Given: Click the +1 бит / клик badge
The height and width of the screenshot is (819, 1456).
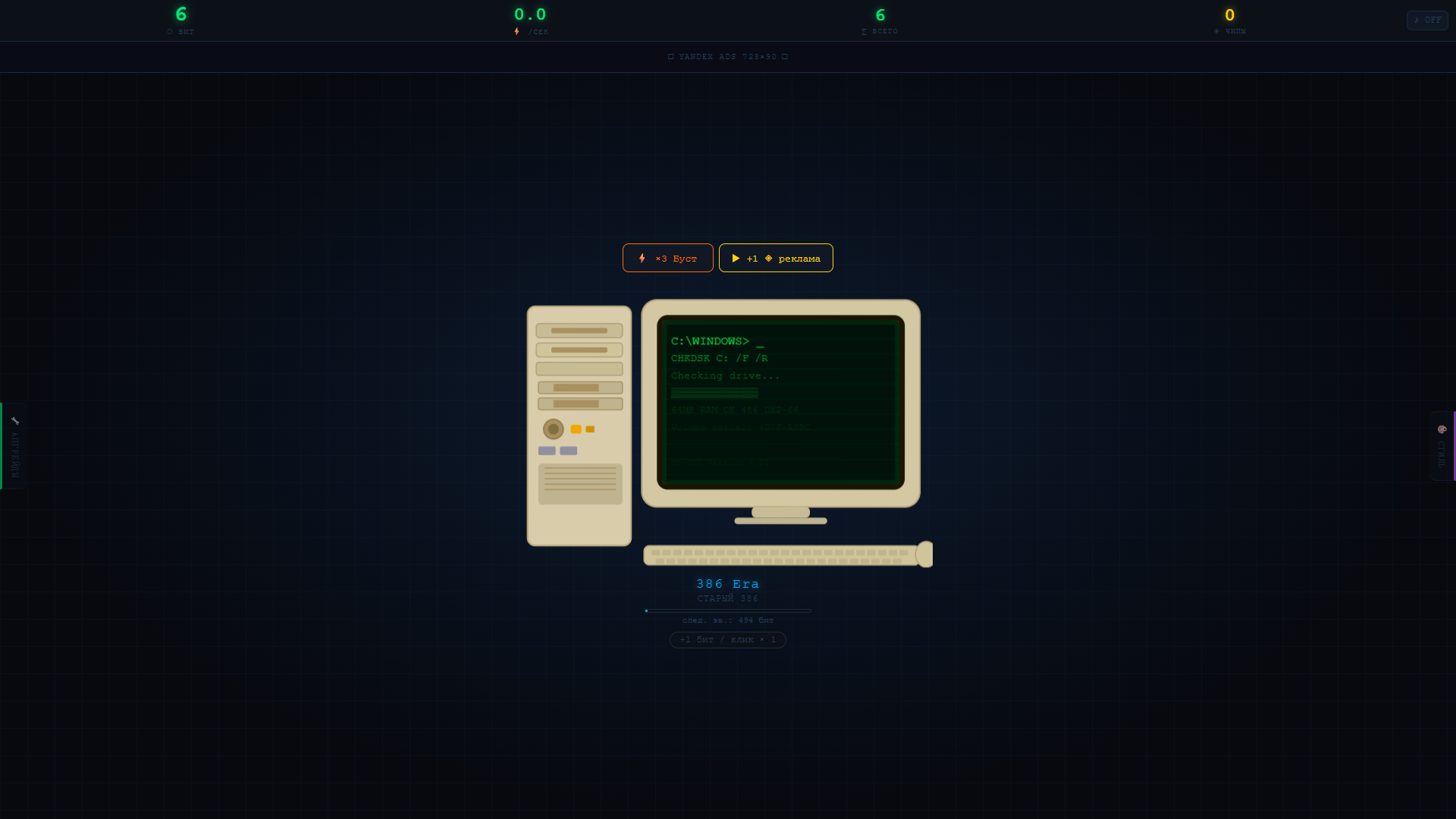Looking at the screenshot, I should click(727, 639).
